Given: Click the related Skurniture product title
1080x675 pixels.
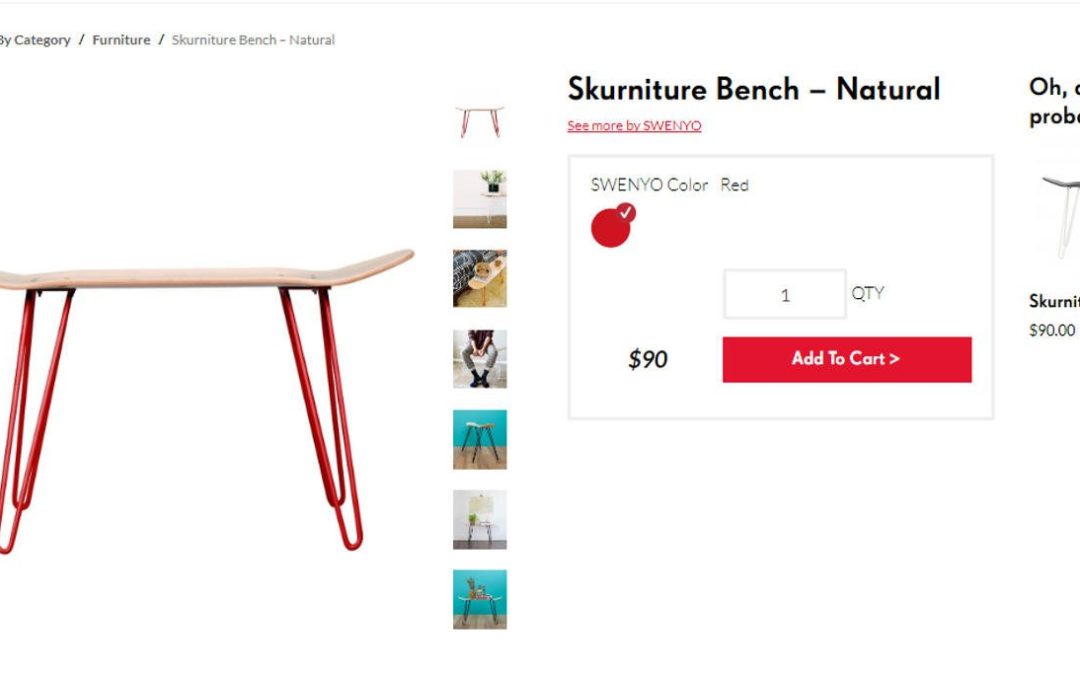Looking at the screenshot, I should 1055,301.
